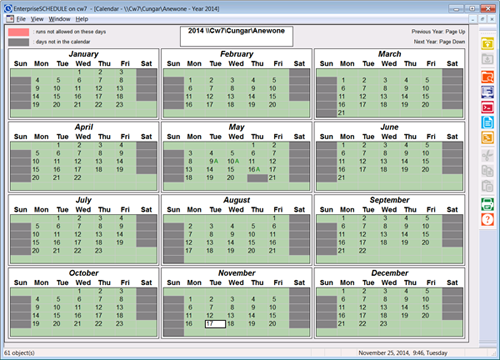Click the blue schedule list icon

click(x=487, y=92)
